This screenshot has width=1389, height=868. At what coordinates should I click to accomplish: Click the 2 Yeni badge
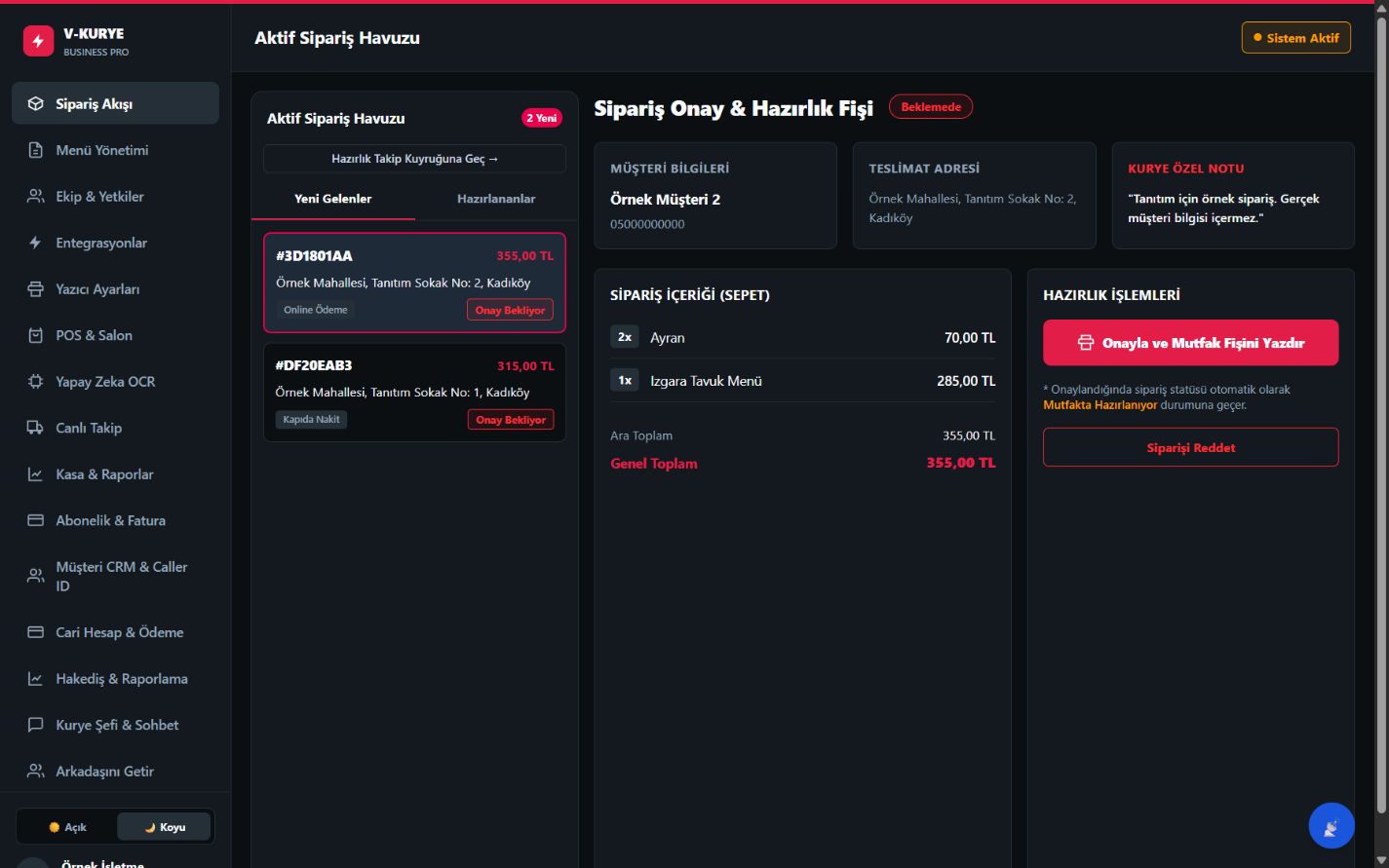point(542,118)
